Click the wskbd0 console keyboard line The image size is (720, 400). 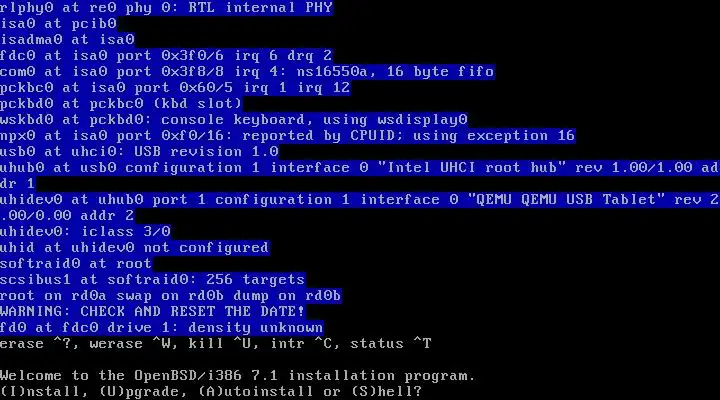[234, 119]
